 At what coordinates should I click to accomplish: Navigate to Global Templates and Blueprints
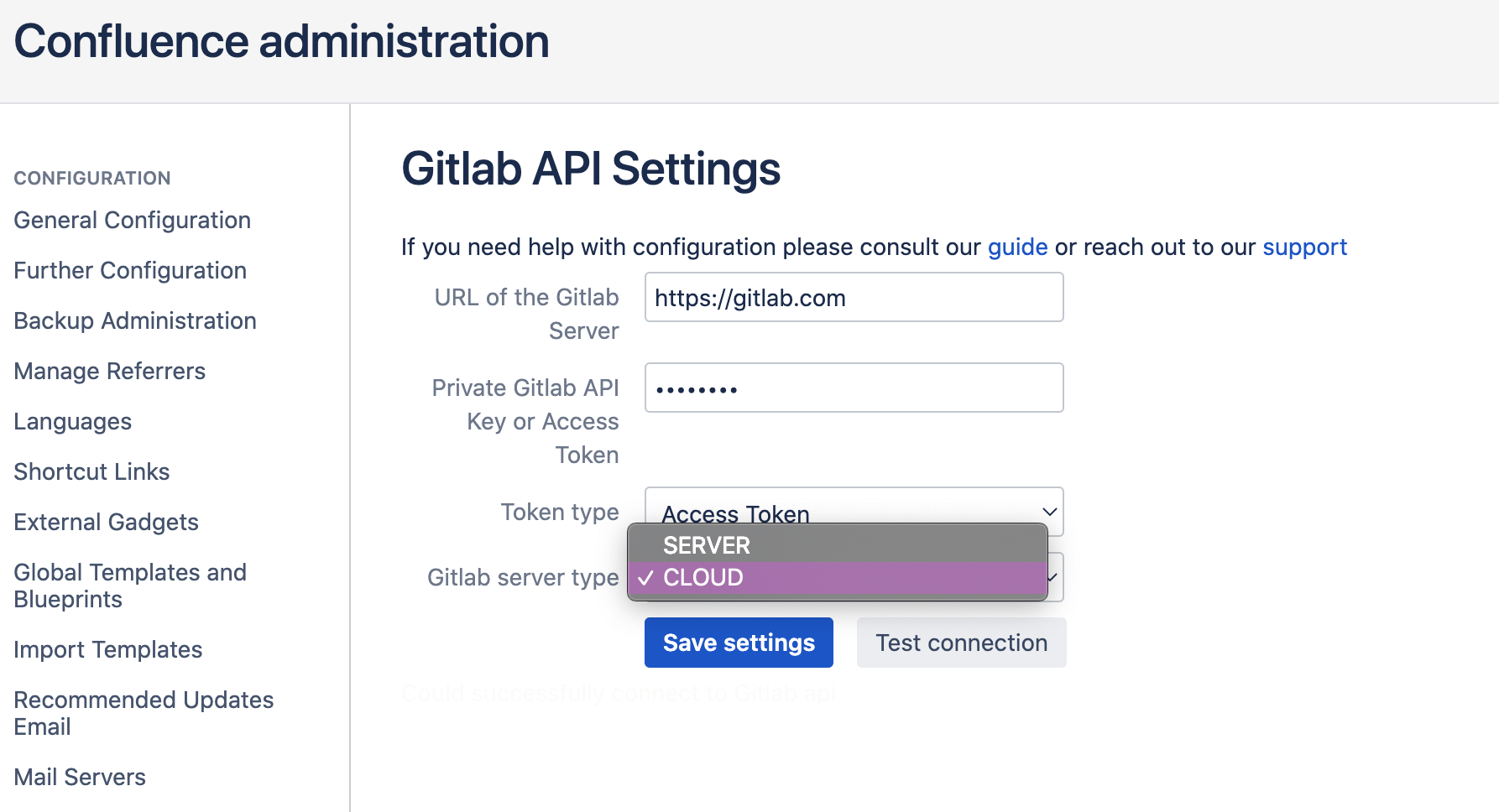pos(130,586)
